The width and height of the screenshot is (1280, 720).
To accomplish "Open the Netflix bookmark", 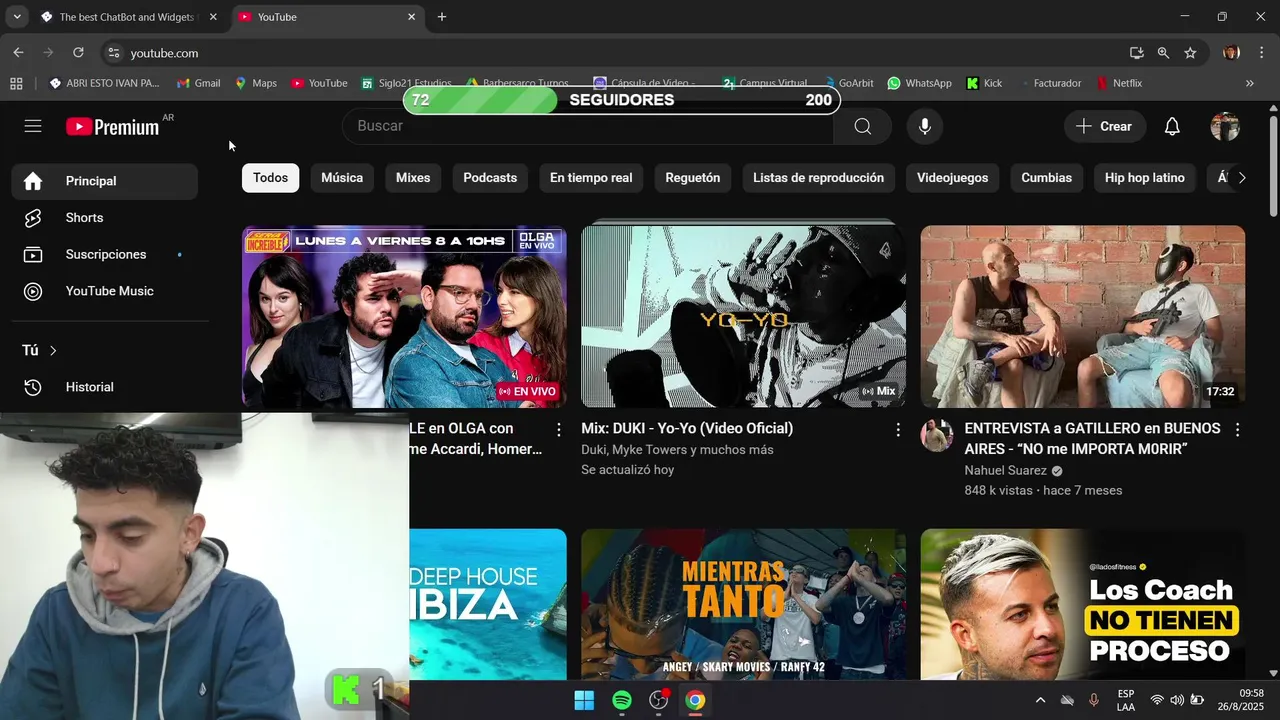I will (x=1119, y=83).
